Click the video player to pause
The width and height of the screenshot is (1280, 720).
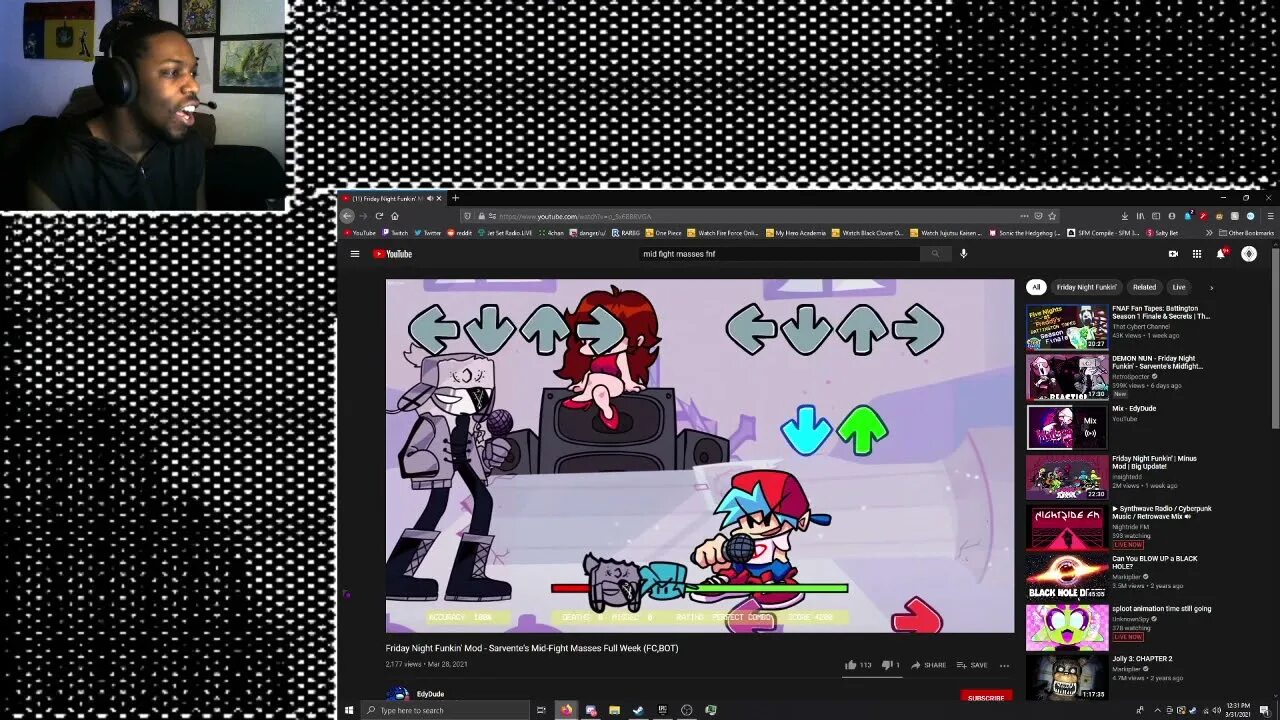tap(700, 456)
